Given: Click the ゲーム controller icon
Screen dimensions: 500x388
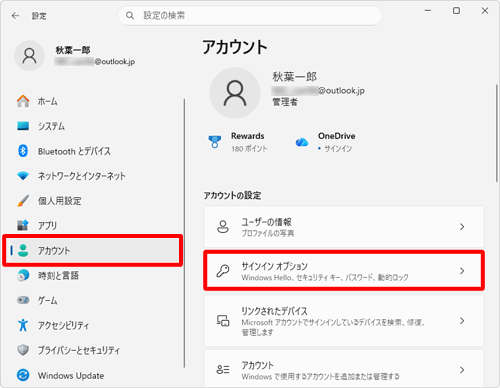Looking at the screenshot, I should tap(23, 300).
